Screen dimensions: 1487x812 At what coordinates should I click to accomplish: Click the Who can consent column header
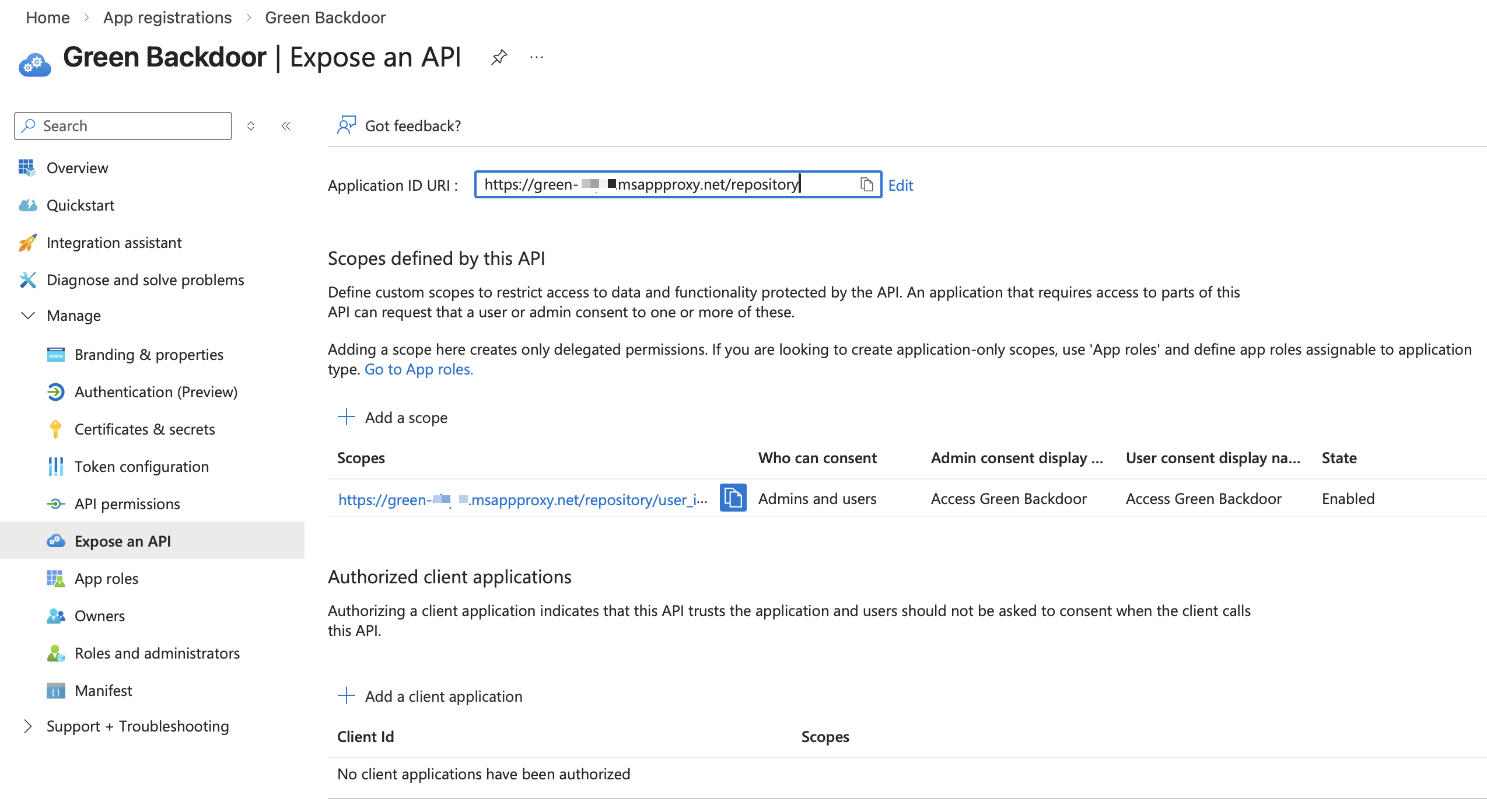point(817,458)
